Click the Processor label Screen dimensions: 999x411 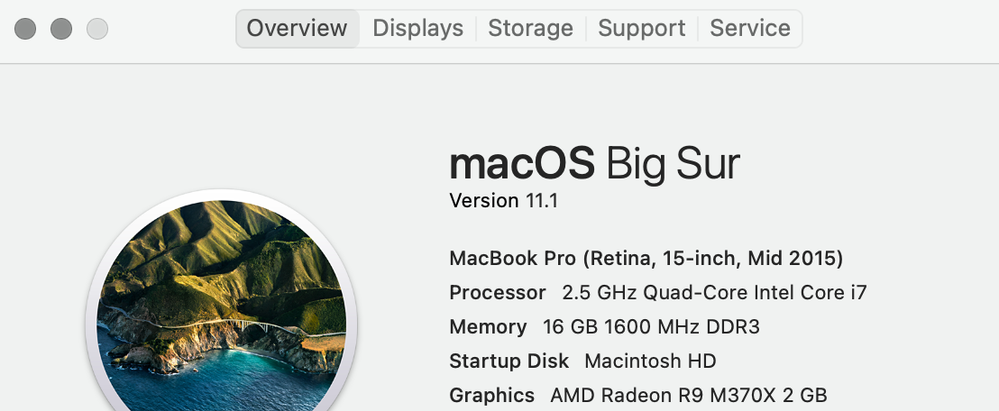click(x=497, y=293)
